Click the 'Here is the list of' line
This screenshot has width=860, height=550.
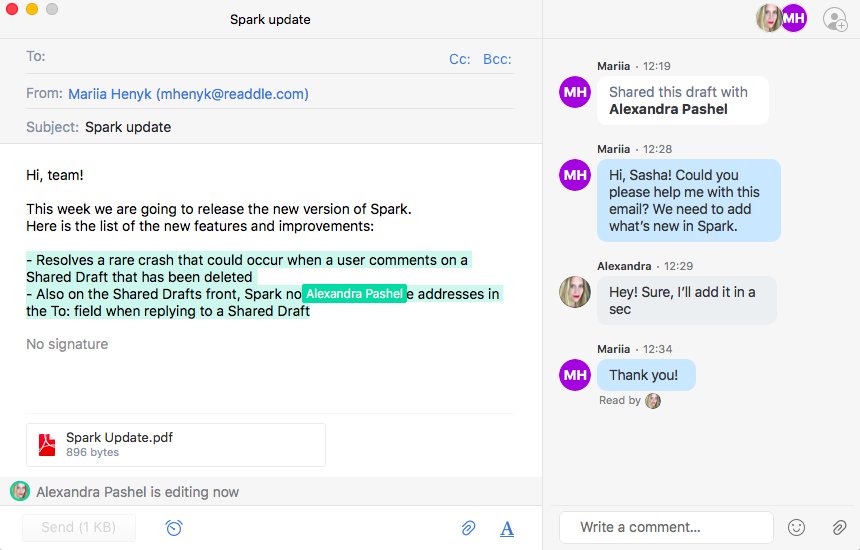(200, 226)
